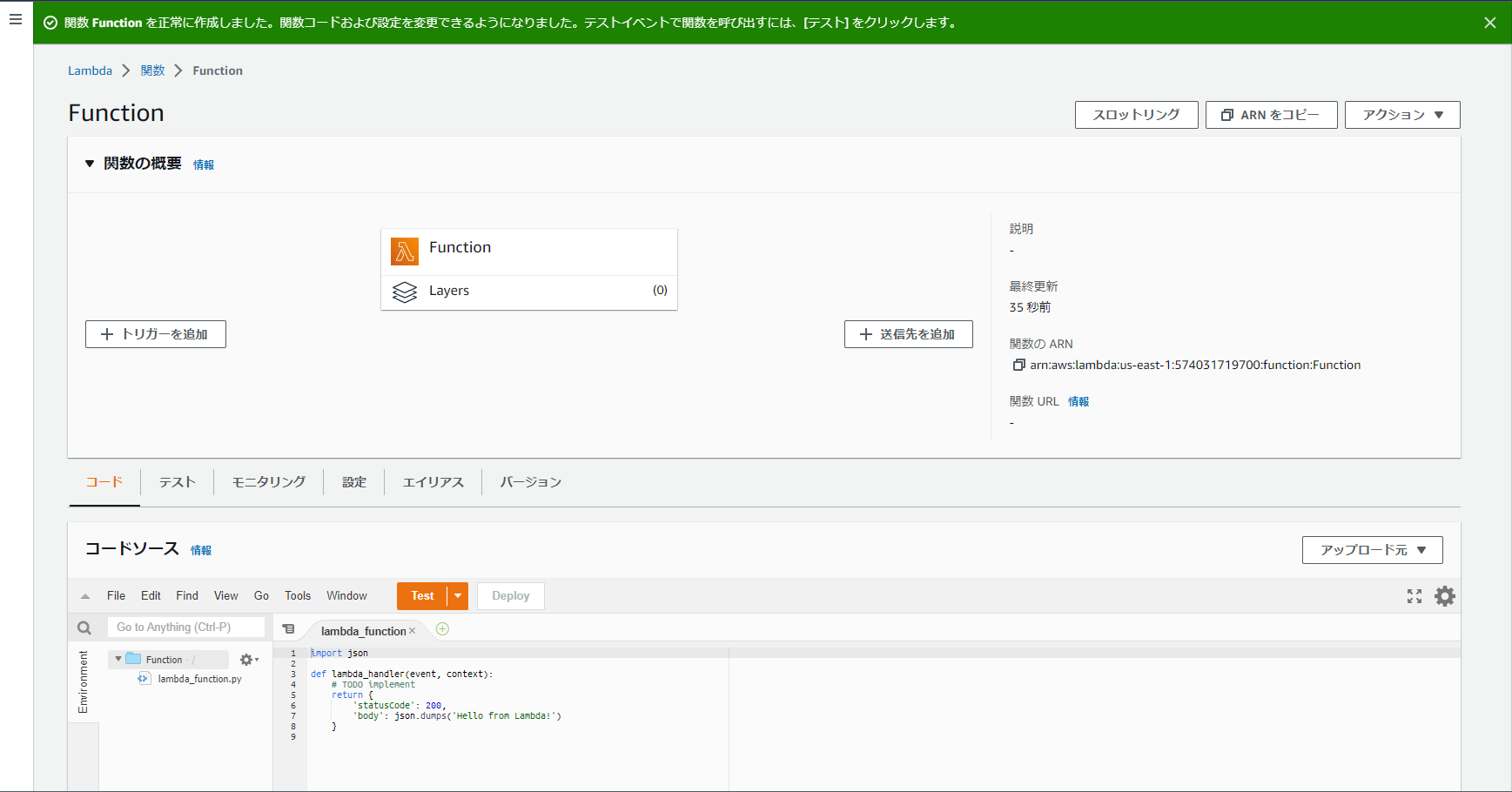
Task: Click the Layers stack icon
Action: click(x=405, y=292)
